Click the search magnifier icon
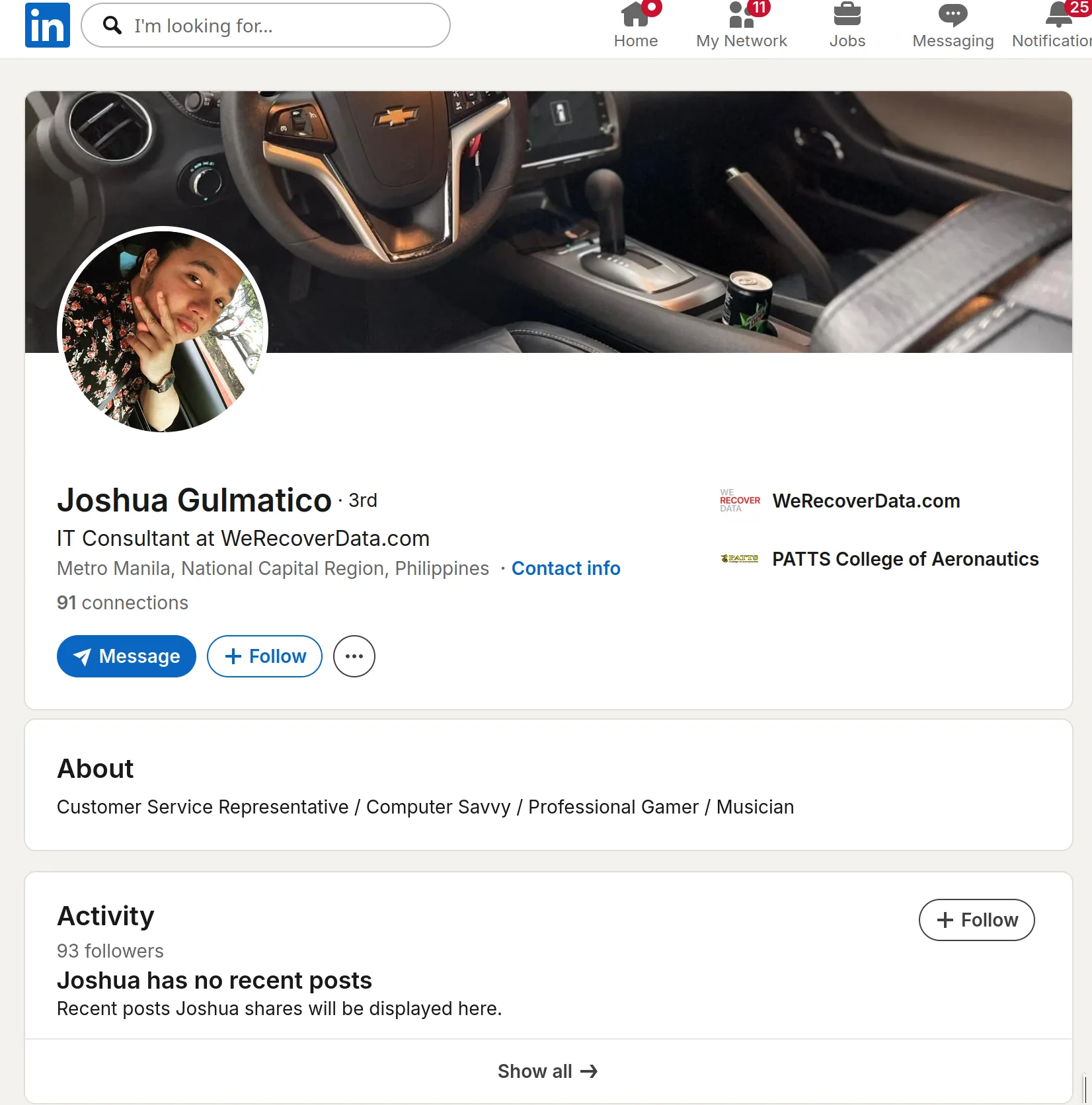This screenshot has width=1092, height=1105. click(112, 25)
